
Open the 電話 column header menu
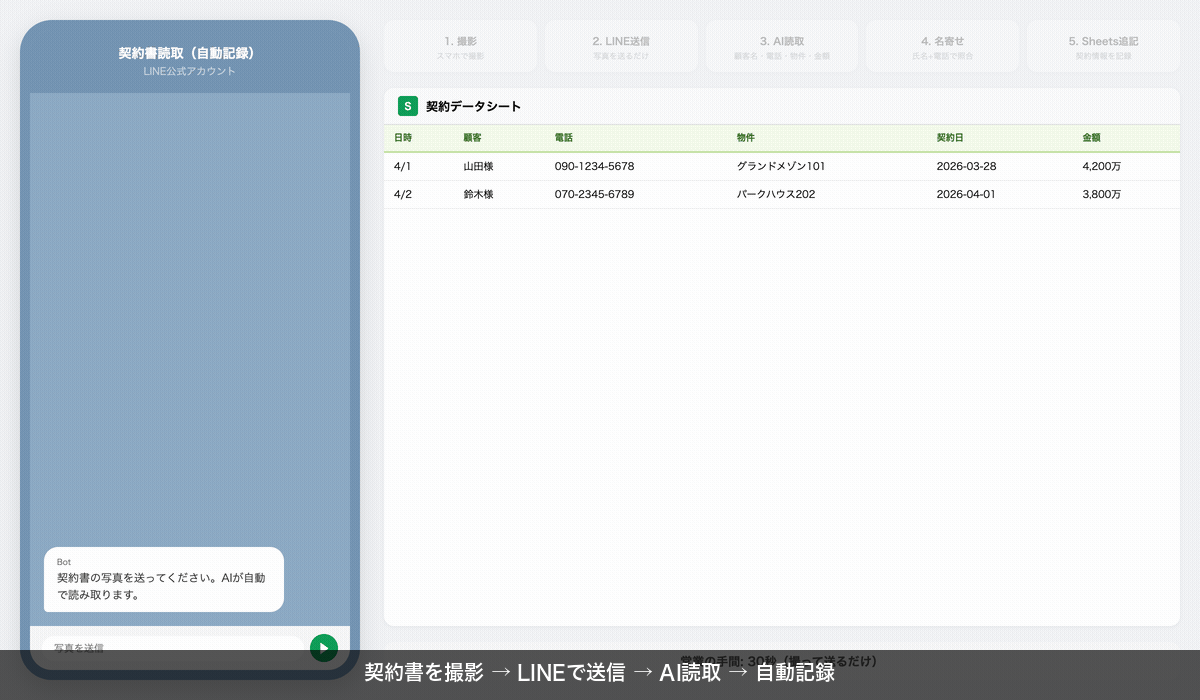[x=562, y=138]
